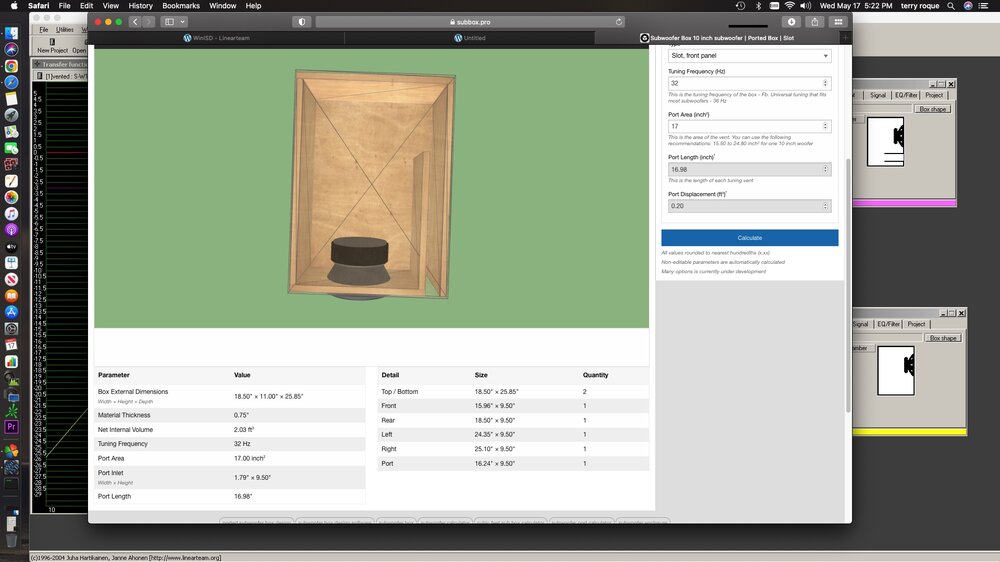
Task: Adjust Port Length stepper arrows
Action: 825,169
